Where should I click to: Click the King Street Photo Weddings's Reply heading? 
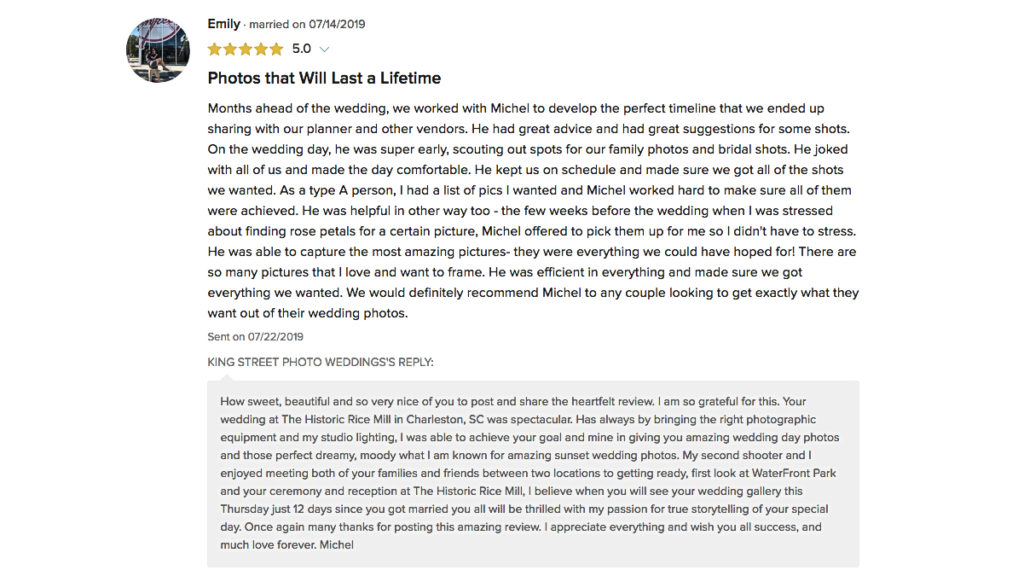[x=320, y=362]
